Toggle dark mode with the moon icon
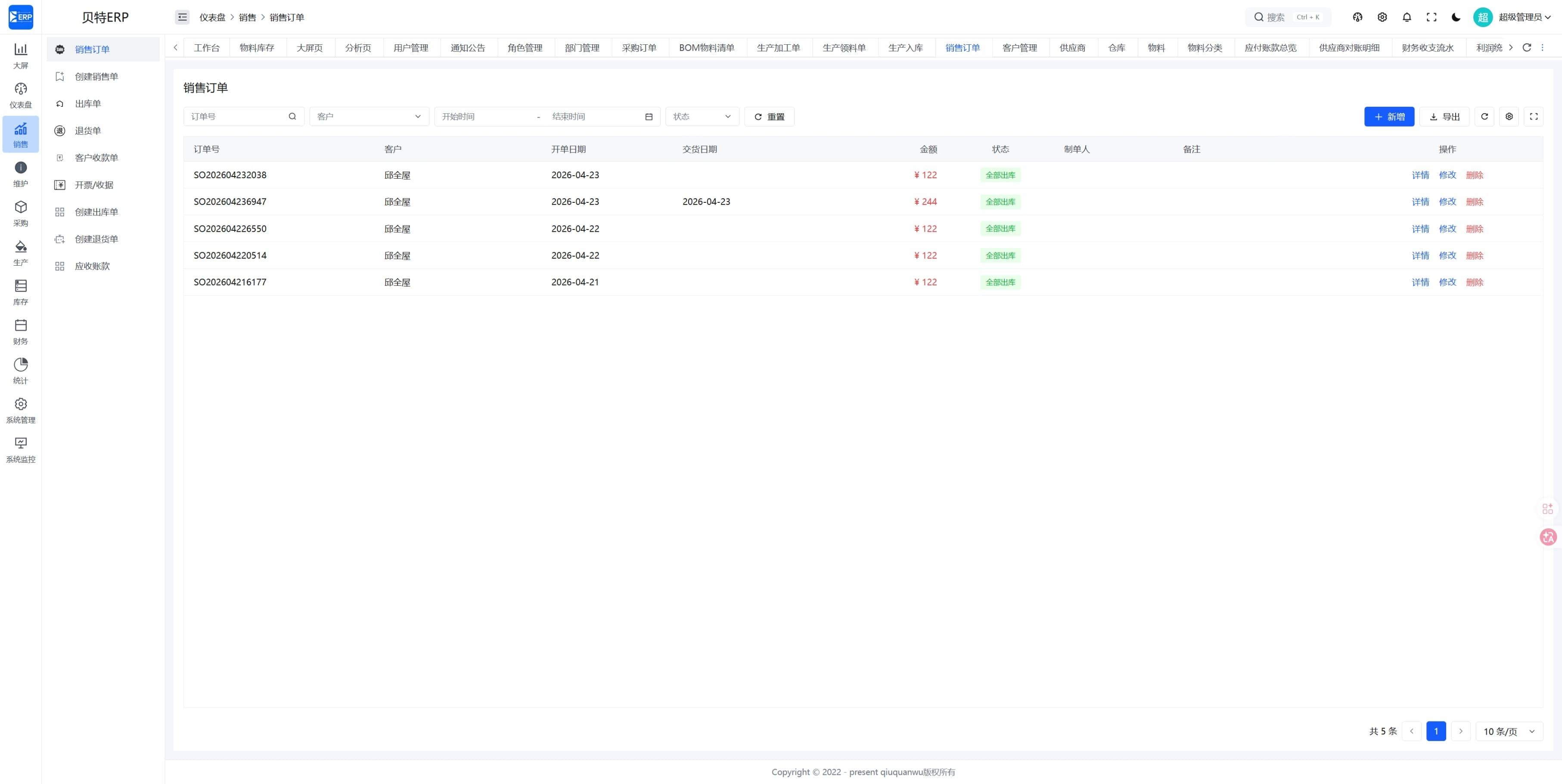The height and width of the screenshot is (784, 1562). click(x=1456, y=17)
